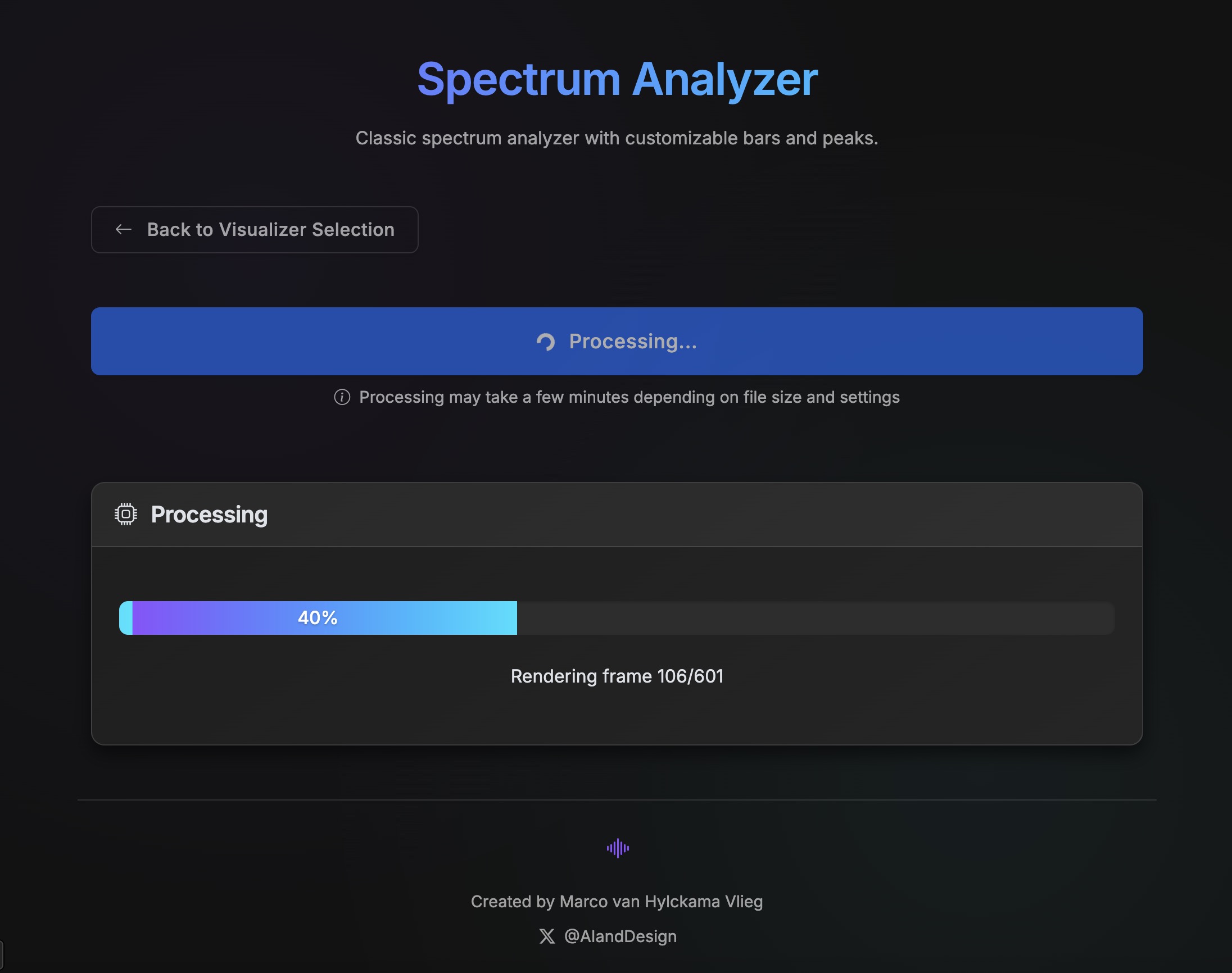Click the back arrow icon

[x=124, y=230]
